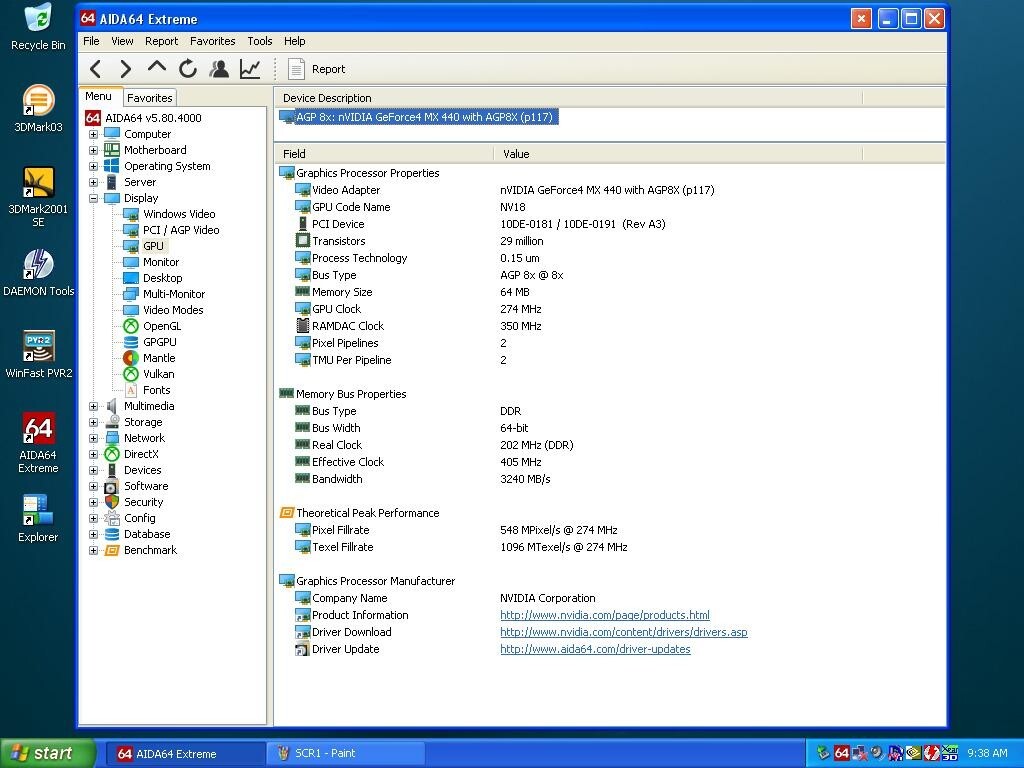Open the WinFast PVR2 desktop icon
Viewport: 1024px width, 768px height.
pyautogui.click(x=38, y=355)
